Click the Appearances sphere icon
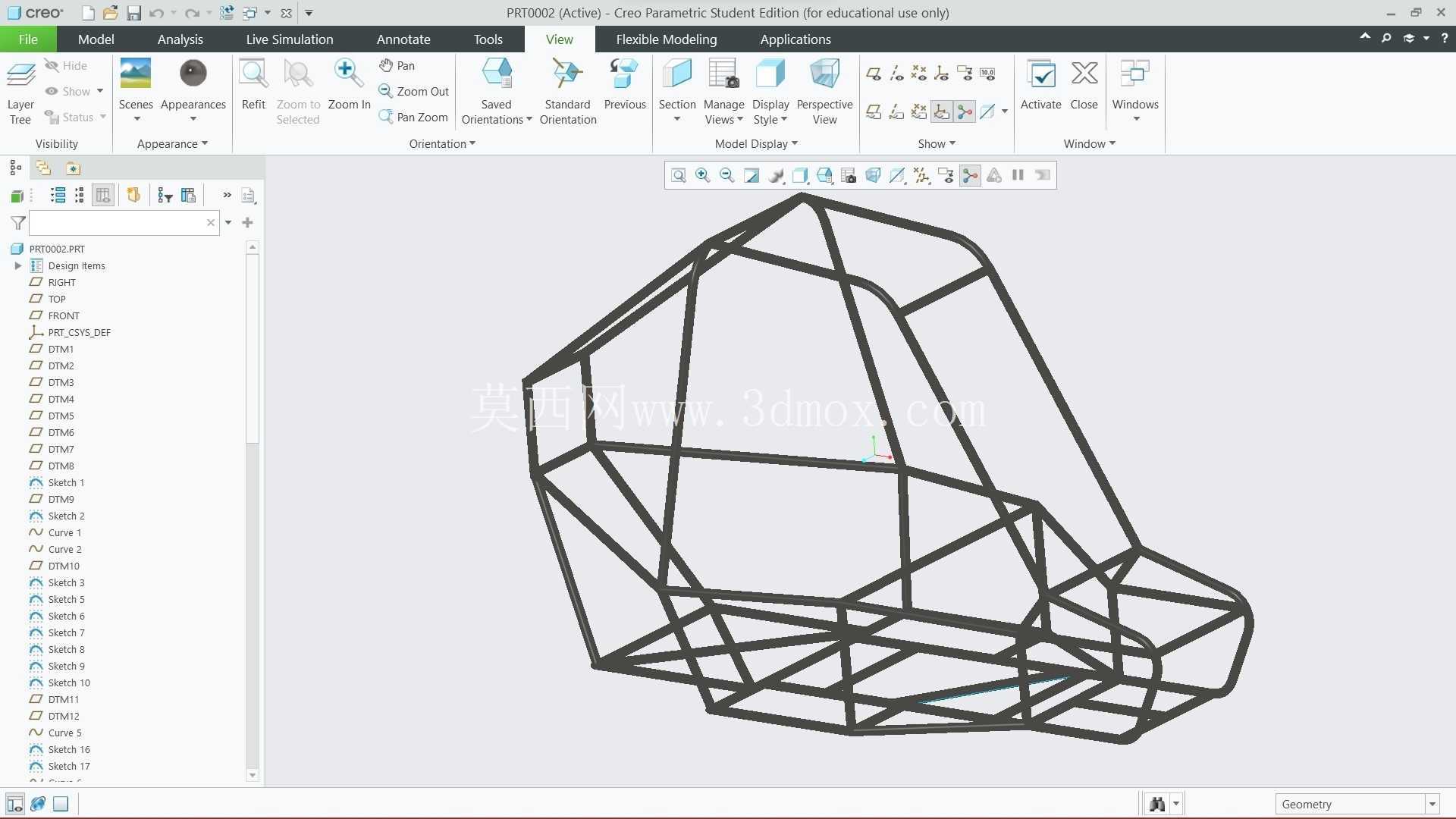1456x819 pixels. coord(193,74)
